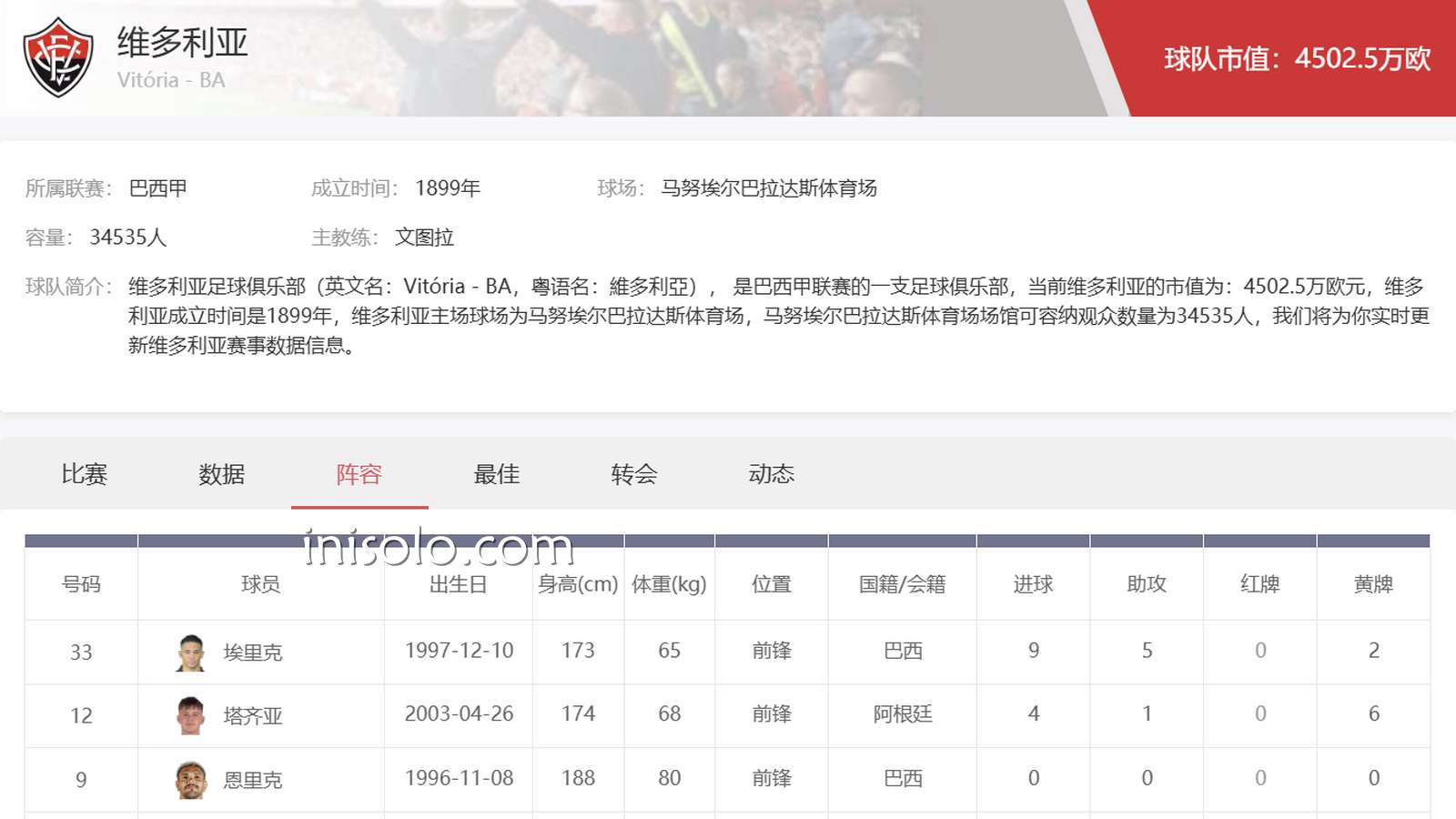Click the 助攻 column header
Screen dimensions: 1456x819
(x=1147, y=584)
